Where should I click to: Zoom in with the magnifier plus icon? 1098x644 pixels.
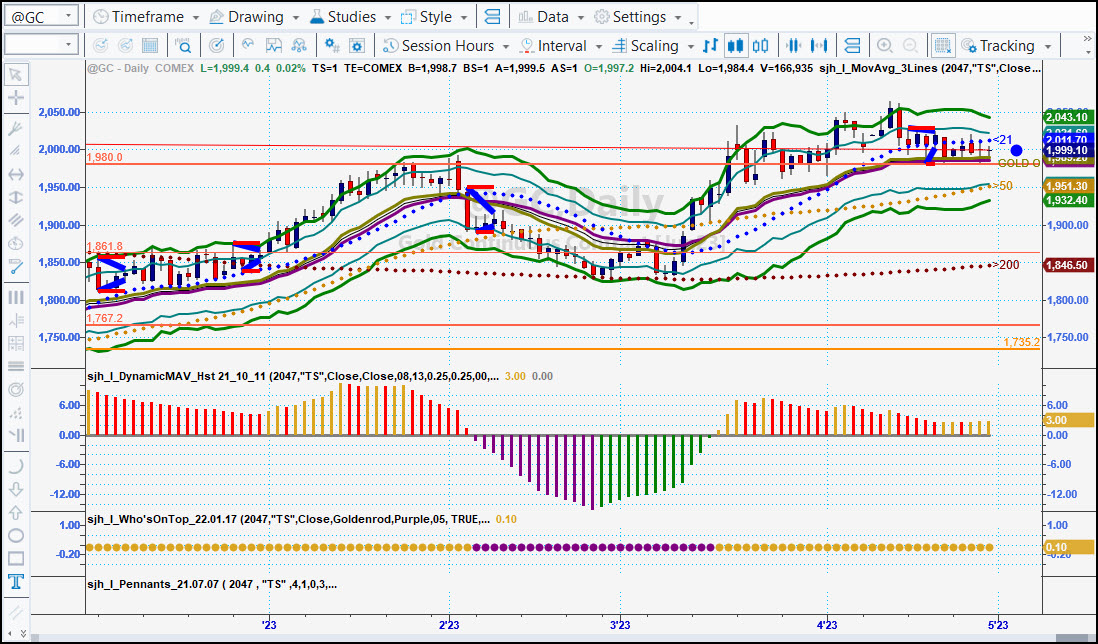(884, 46)
